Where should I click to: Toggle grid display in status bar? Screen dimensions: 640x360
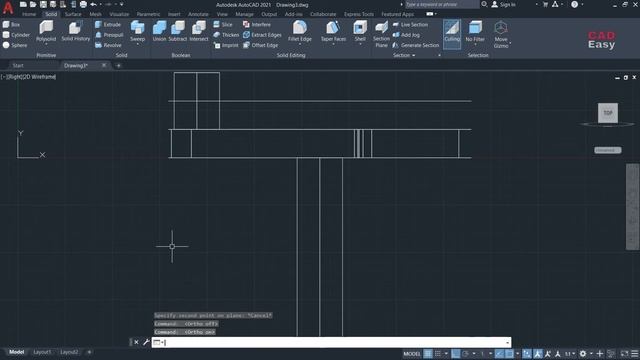pos(428,354)
